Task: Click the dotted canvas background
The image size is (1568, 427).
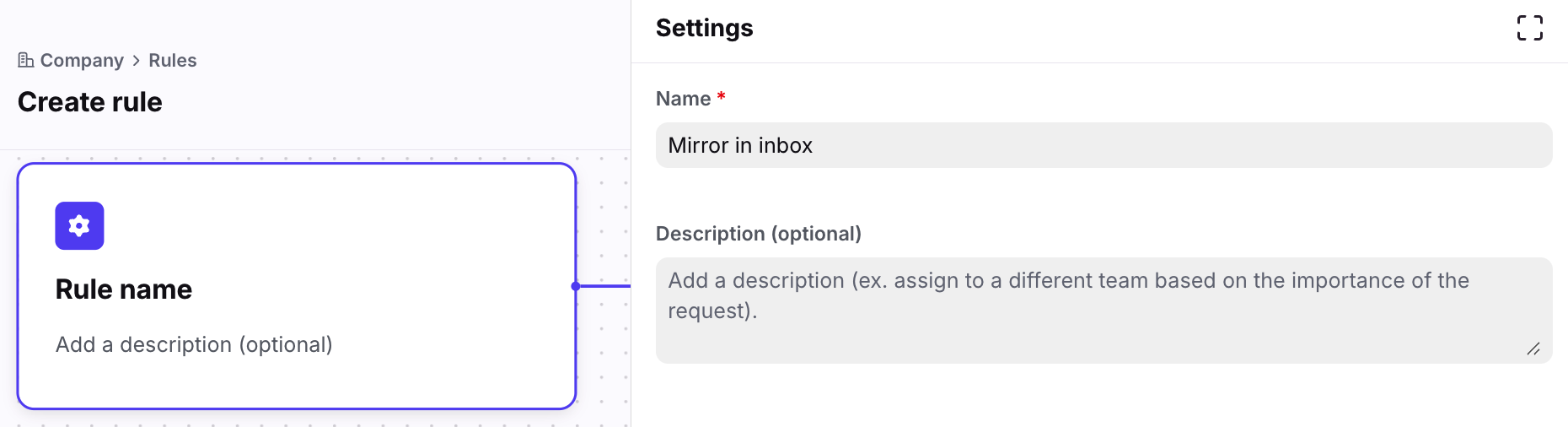Action: click(604, 371)
